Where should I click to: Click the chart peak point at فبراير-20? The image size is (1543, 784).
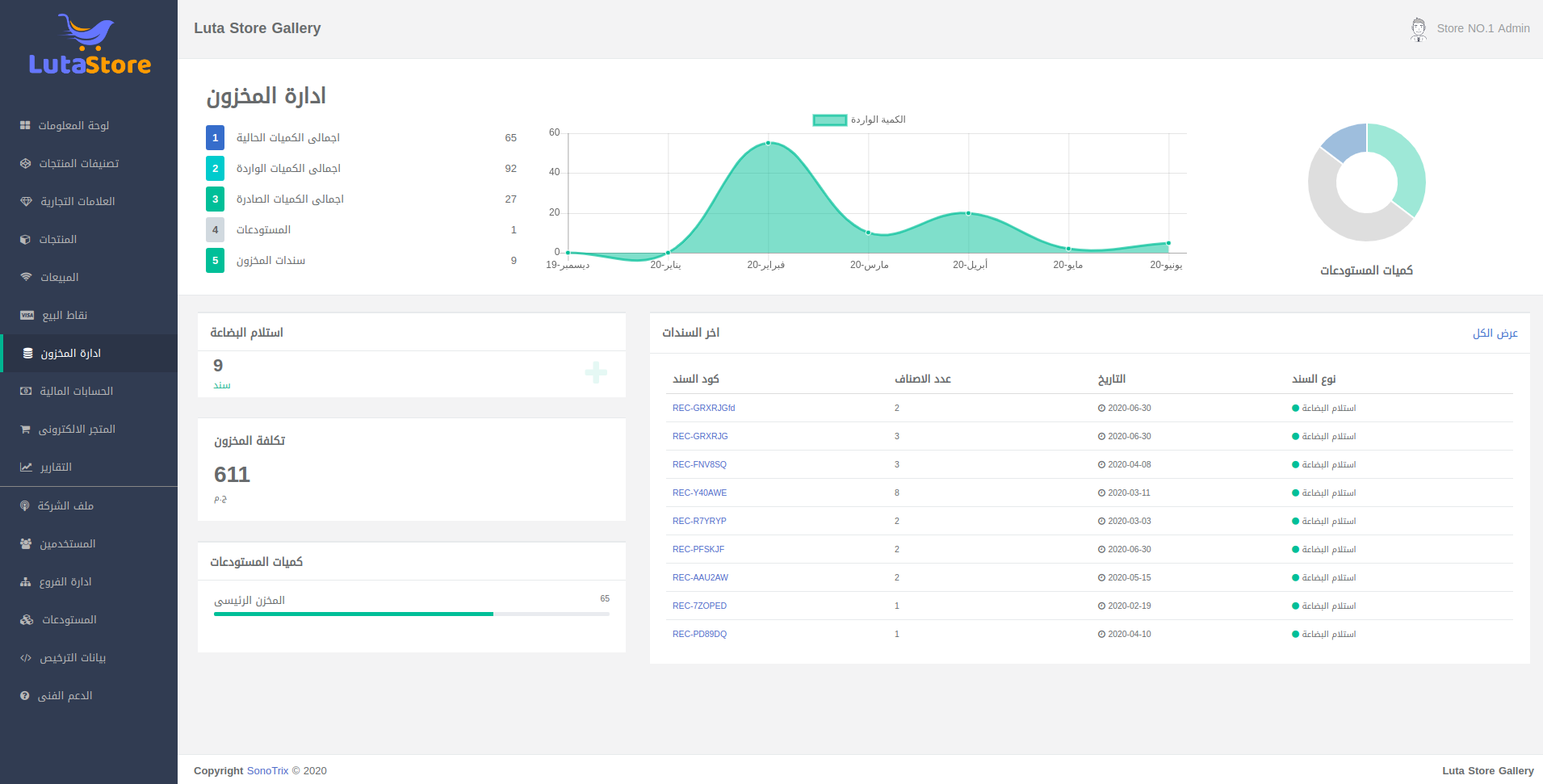768,143
